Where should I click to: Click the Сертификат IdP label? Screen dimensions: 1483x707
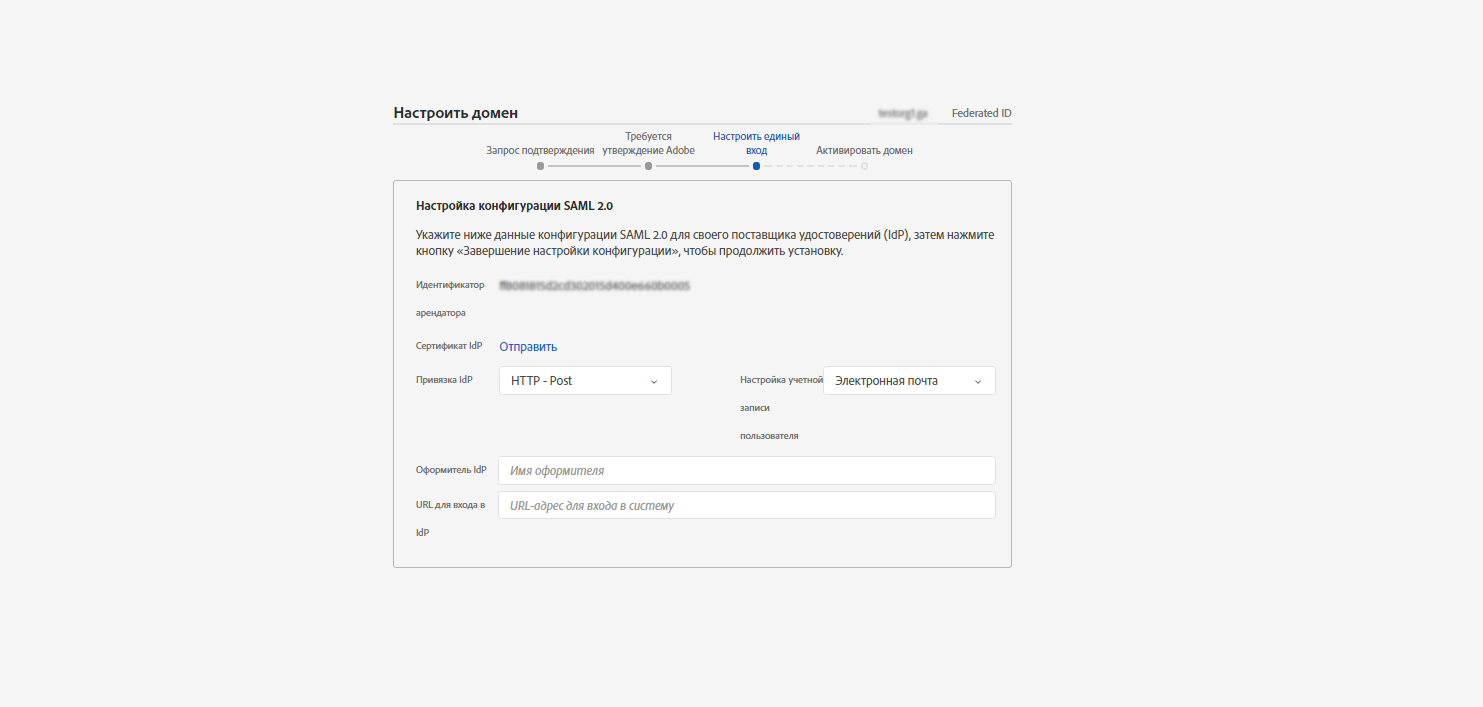click(x=449, y=346)
